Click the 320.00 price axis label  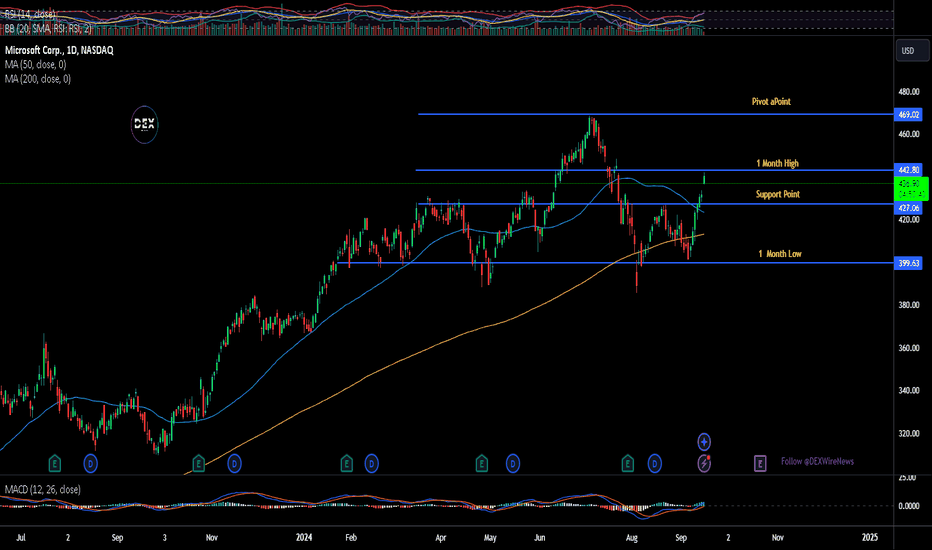pyautogui.click(x=909, y=433)
